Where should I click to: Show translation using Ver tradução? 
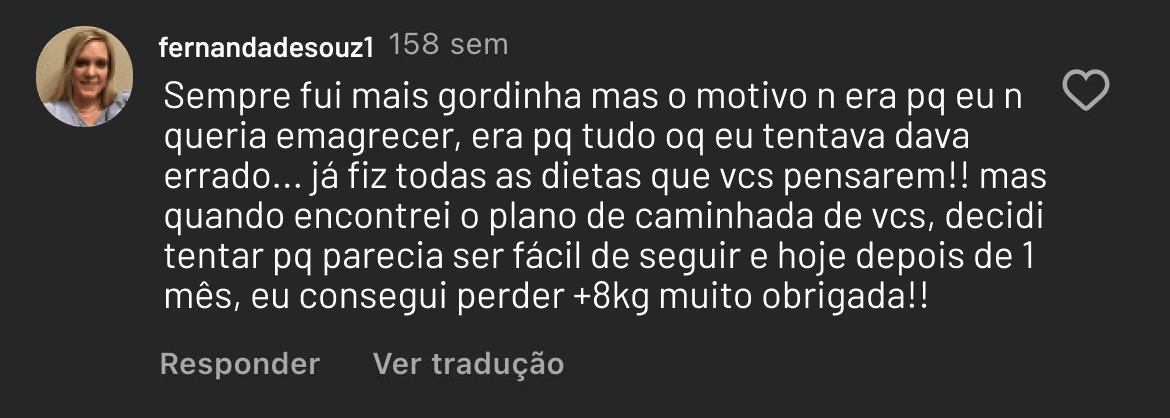click(469, 364)
